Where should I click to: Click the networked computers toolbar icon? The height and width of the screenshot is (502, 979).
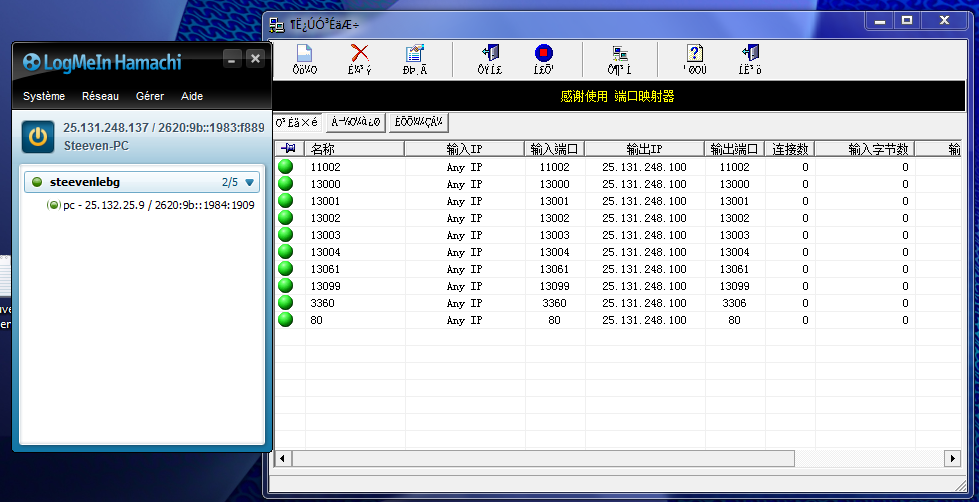click(619, 52)
